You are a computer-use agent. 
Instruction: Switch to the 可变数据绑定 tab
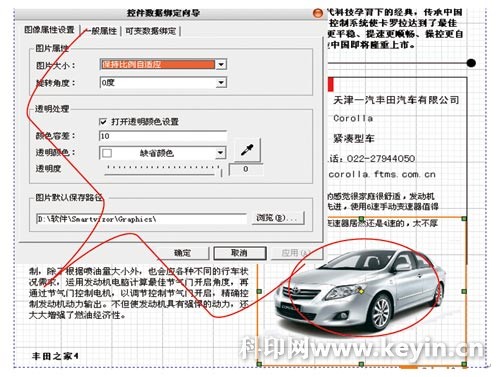point(150,31)
